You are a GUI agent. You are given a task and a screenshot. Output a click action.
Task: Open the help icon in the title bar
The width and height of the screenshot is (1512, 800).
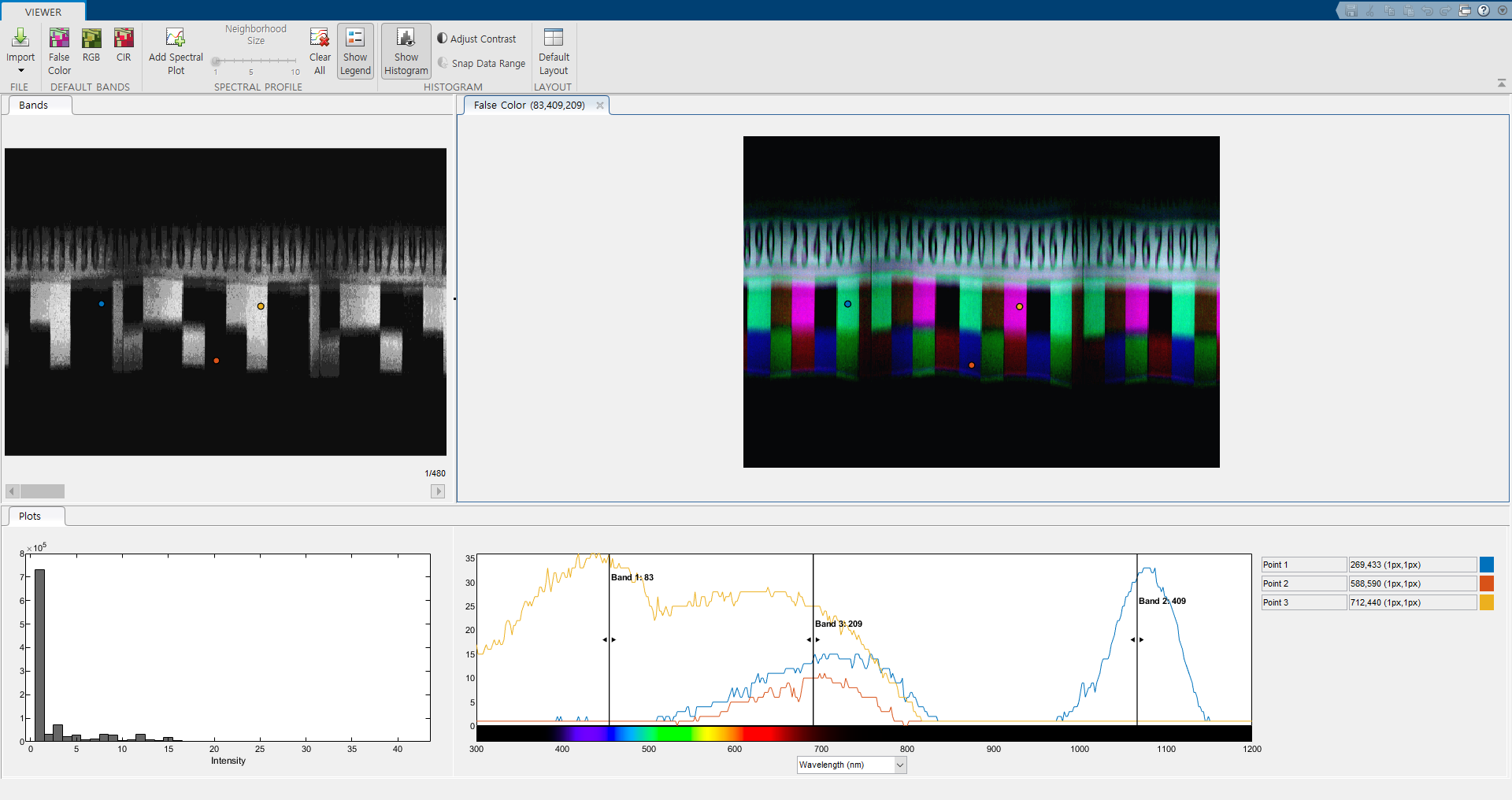[1484, 10]
